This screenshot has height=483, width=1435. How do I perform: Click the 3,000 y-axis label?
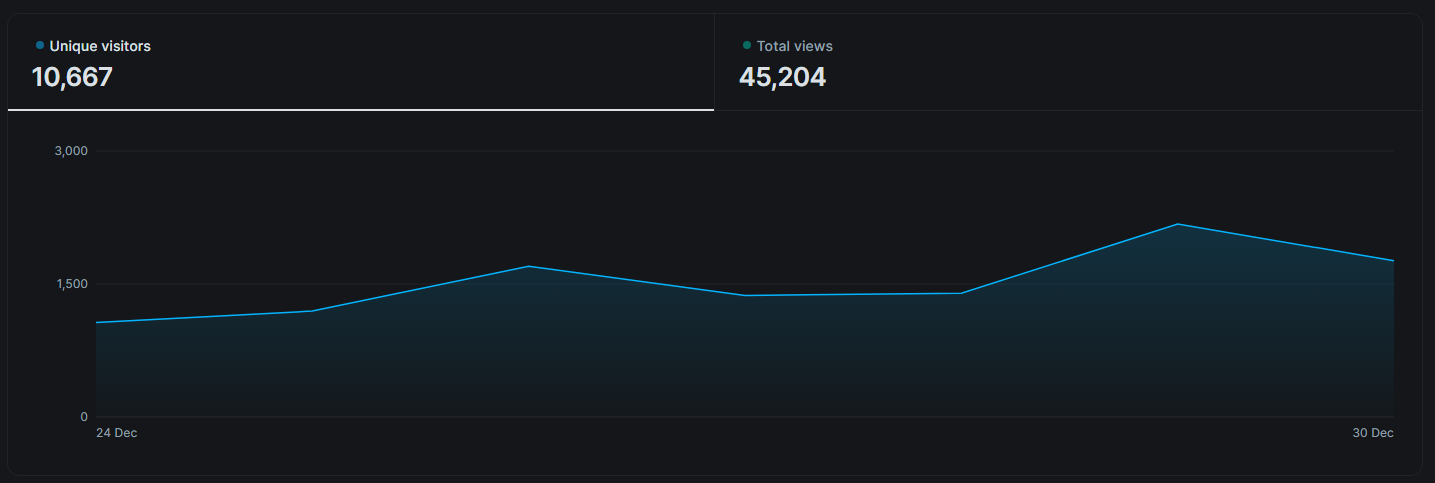point(71,151)
